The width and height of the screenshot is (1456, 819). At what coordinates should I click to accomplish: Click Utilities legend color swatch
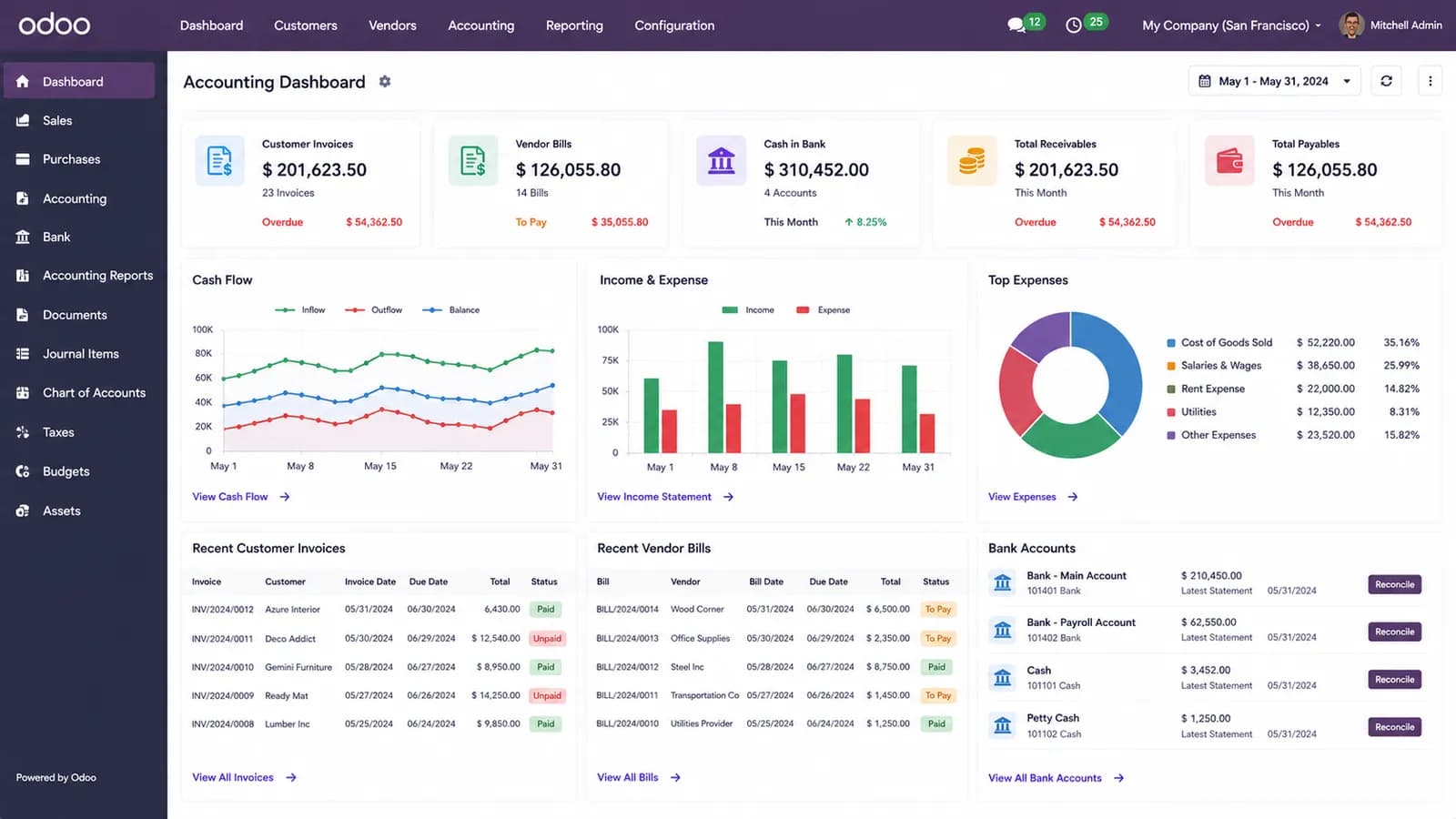[x=1171, y=412]
